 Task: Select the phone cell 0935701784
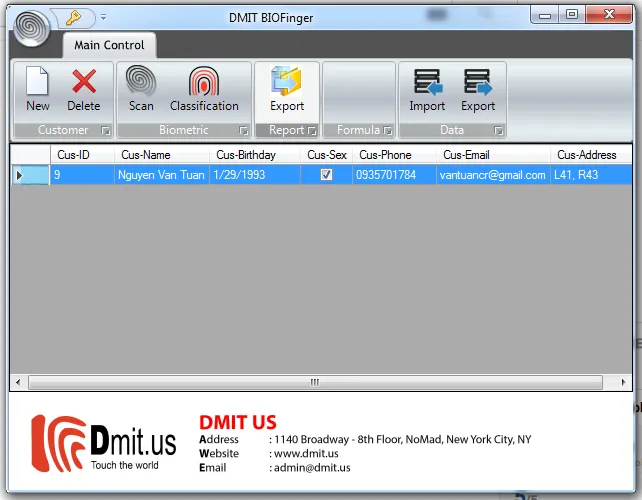394,175
